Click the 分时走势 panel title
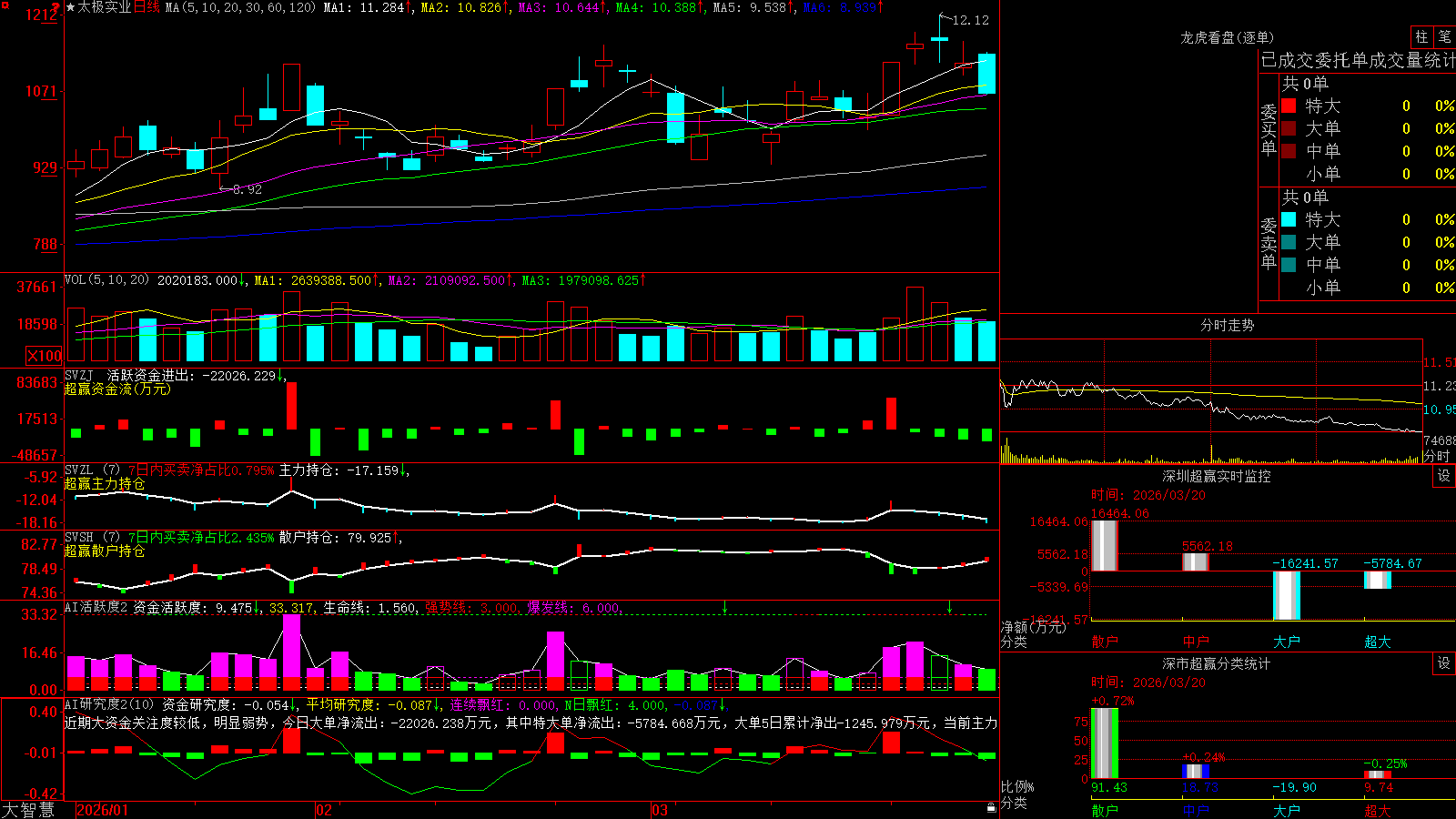Image resolution: width=1456 pixels, height=819 pixels. [1227, 325]
